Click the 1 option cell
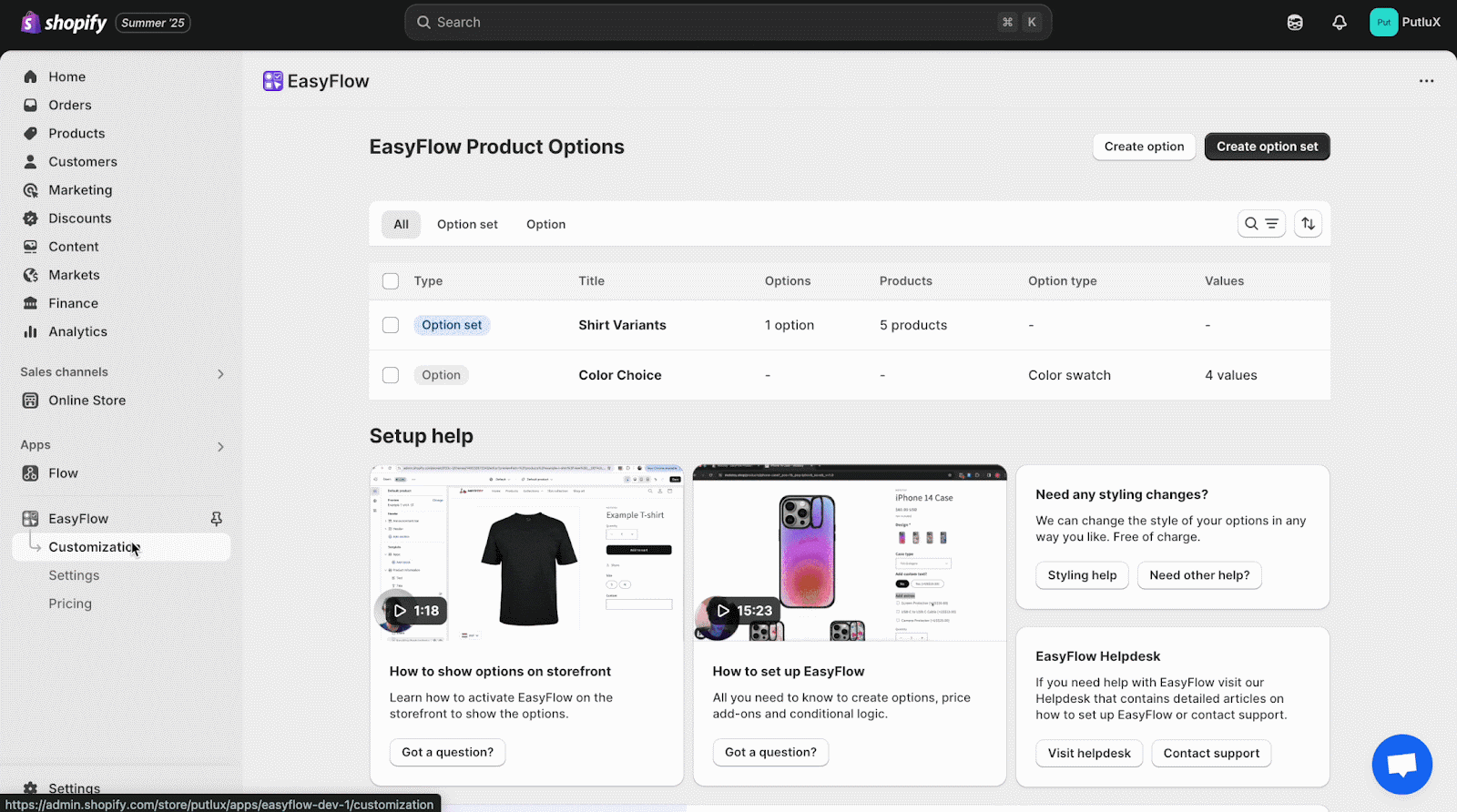The height and width of the screenshot is (812, 1457). tap(790, 325)
